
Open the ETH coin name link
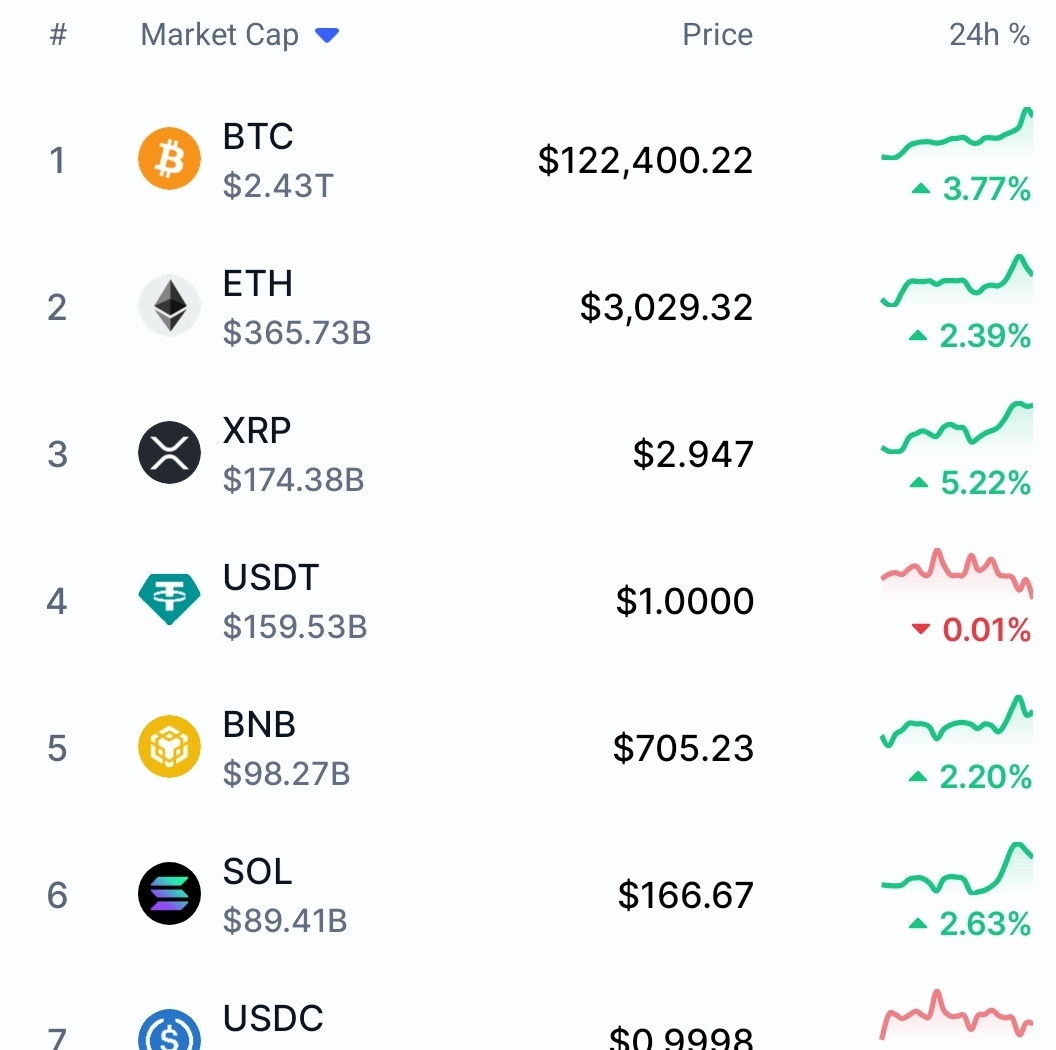pos(258,283)
